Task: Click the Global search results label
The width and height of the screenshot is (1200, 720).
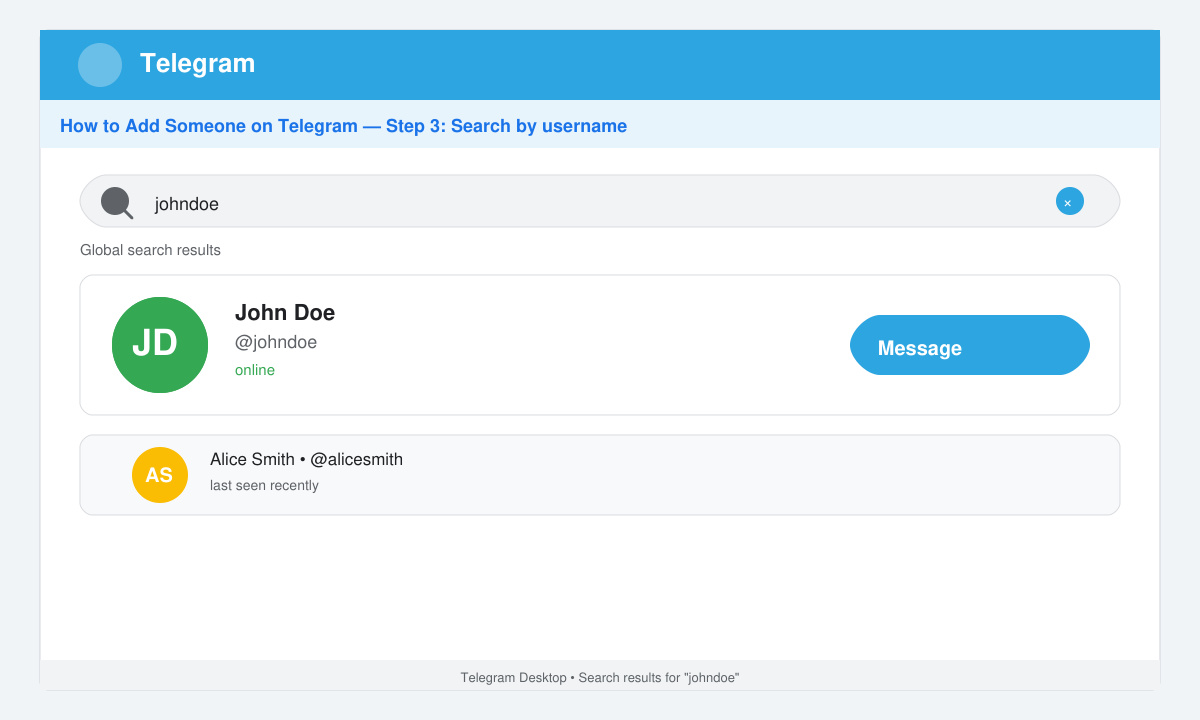Action: click(x=150, y=250)
